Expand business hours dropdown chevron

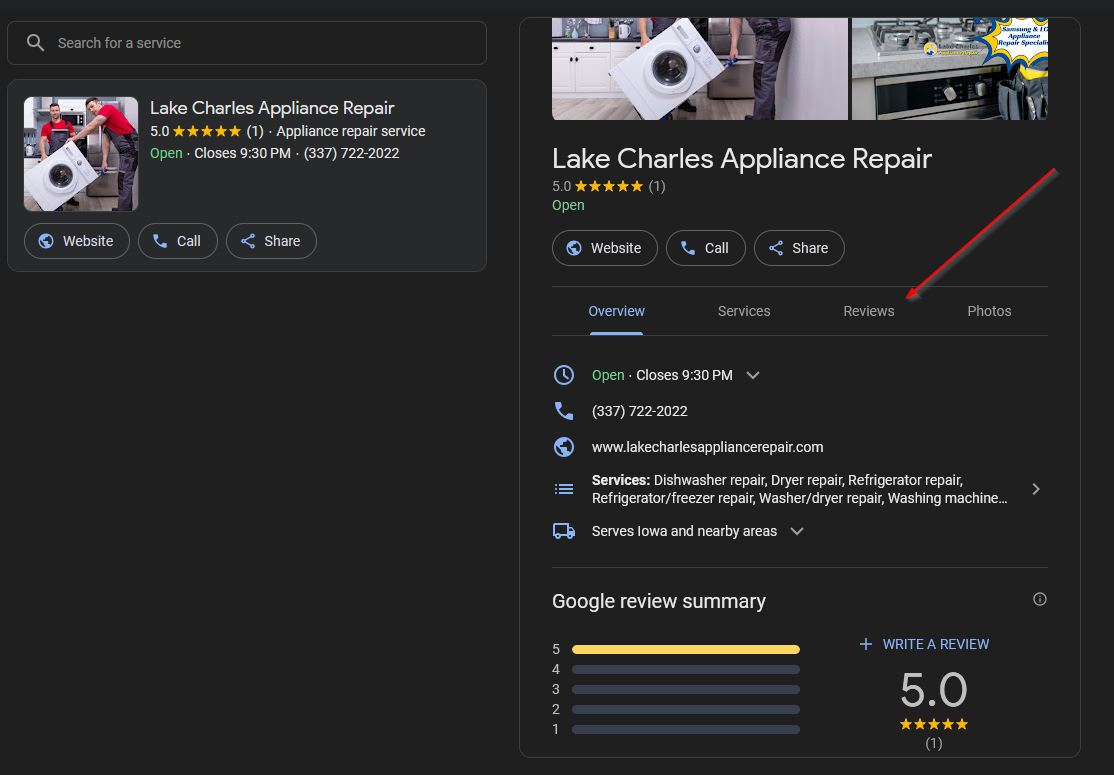click(753, 375)
